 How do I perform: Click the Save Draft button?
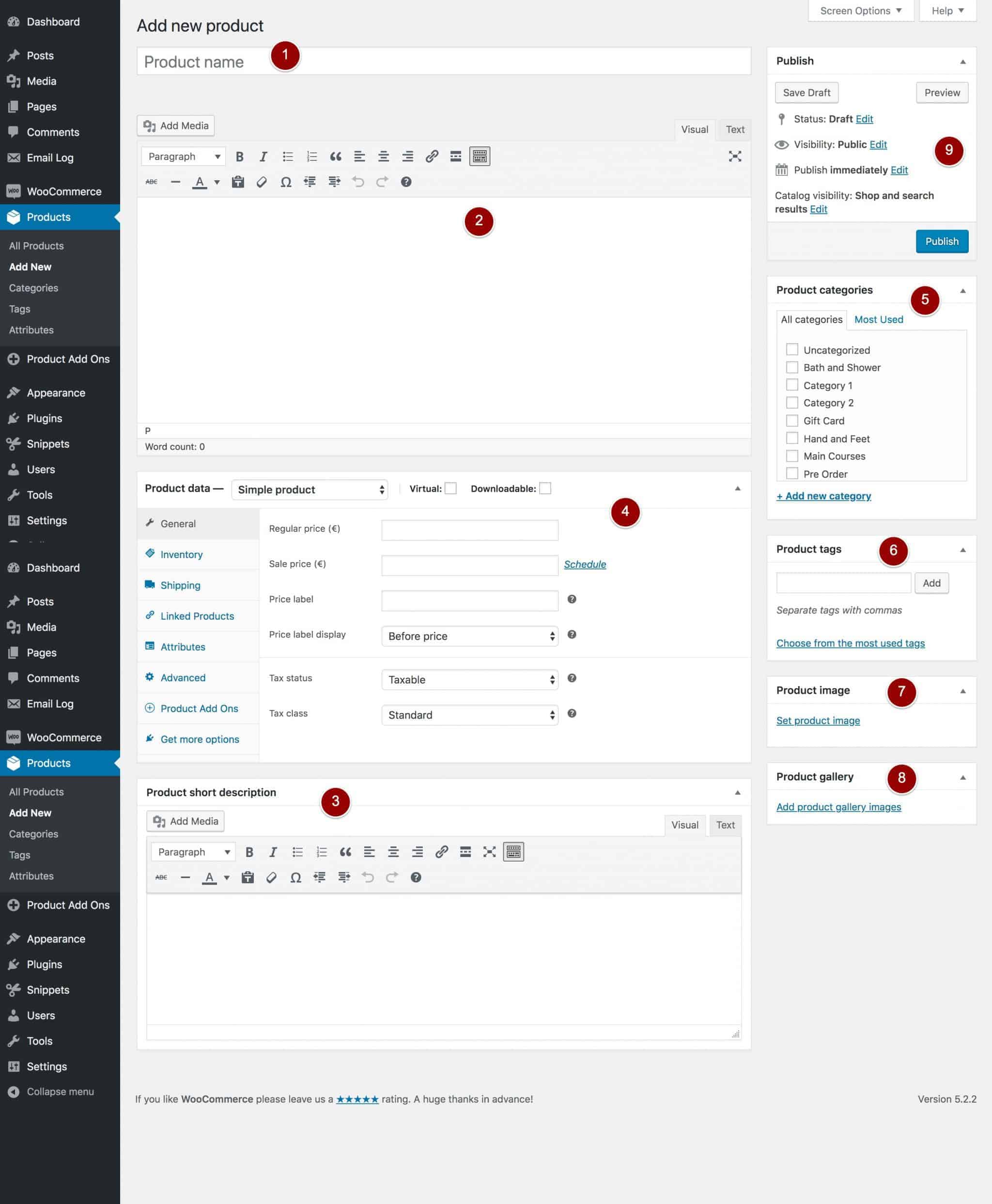coord(806,93)
